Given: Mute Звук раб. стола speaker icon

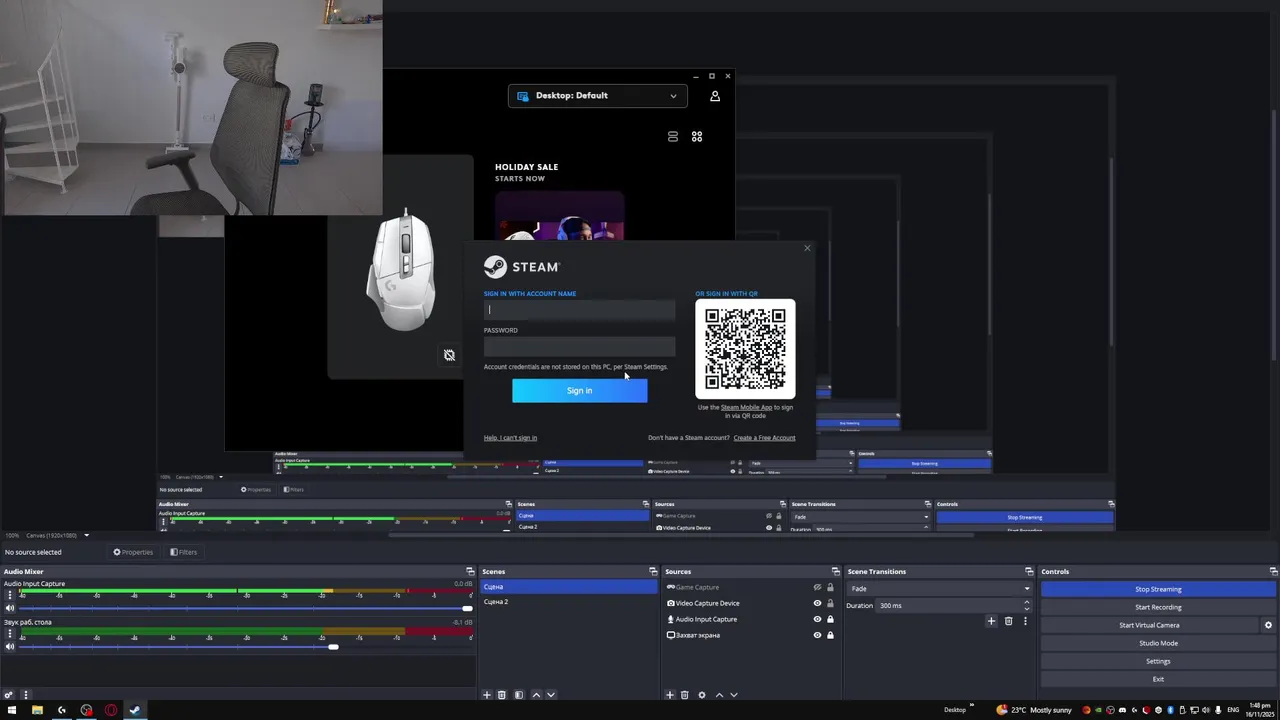Looking at the screenshot, I should tap(10, 647).
